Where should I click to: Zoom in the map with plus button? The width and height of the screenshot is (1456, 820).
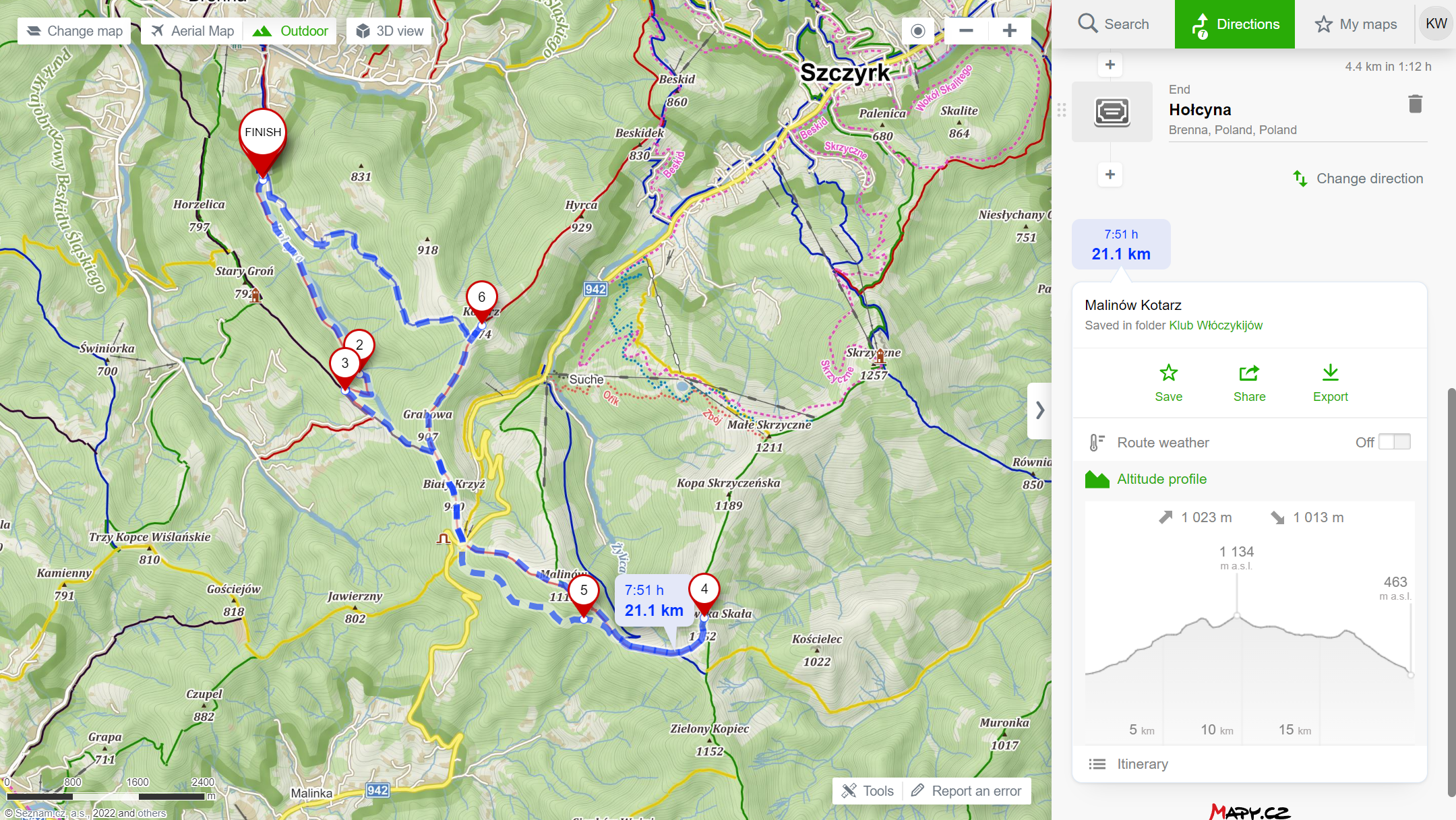pos(1009,31)
